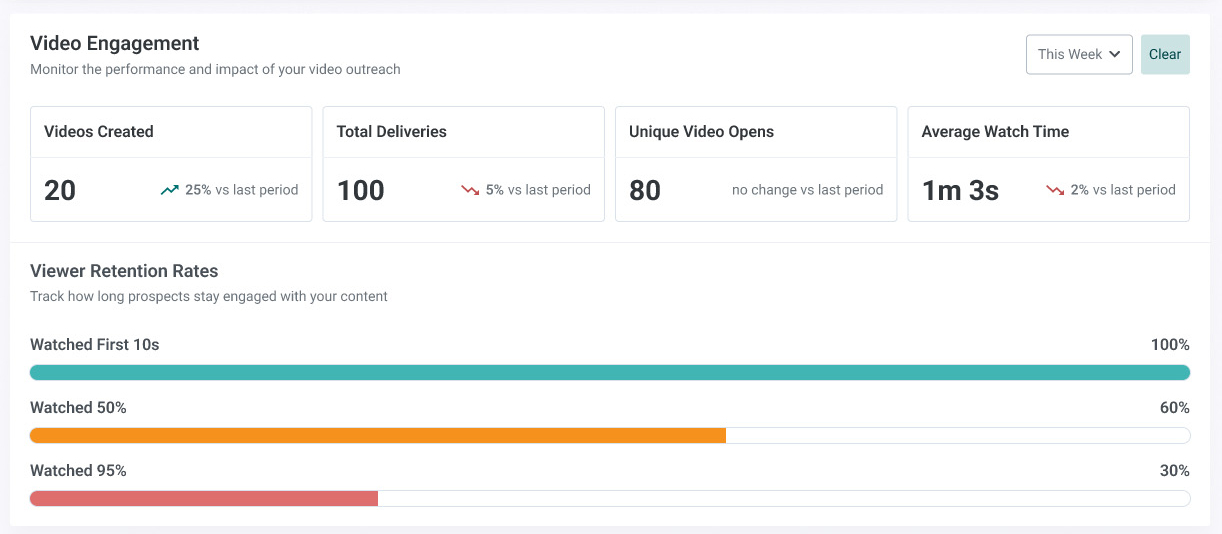Click the 100% retention value
1222x534 pixels.
[x=1170, y=345]
